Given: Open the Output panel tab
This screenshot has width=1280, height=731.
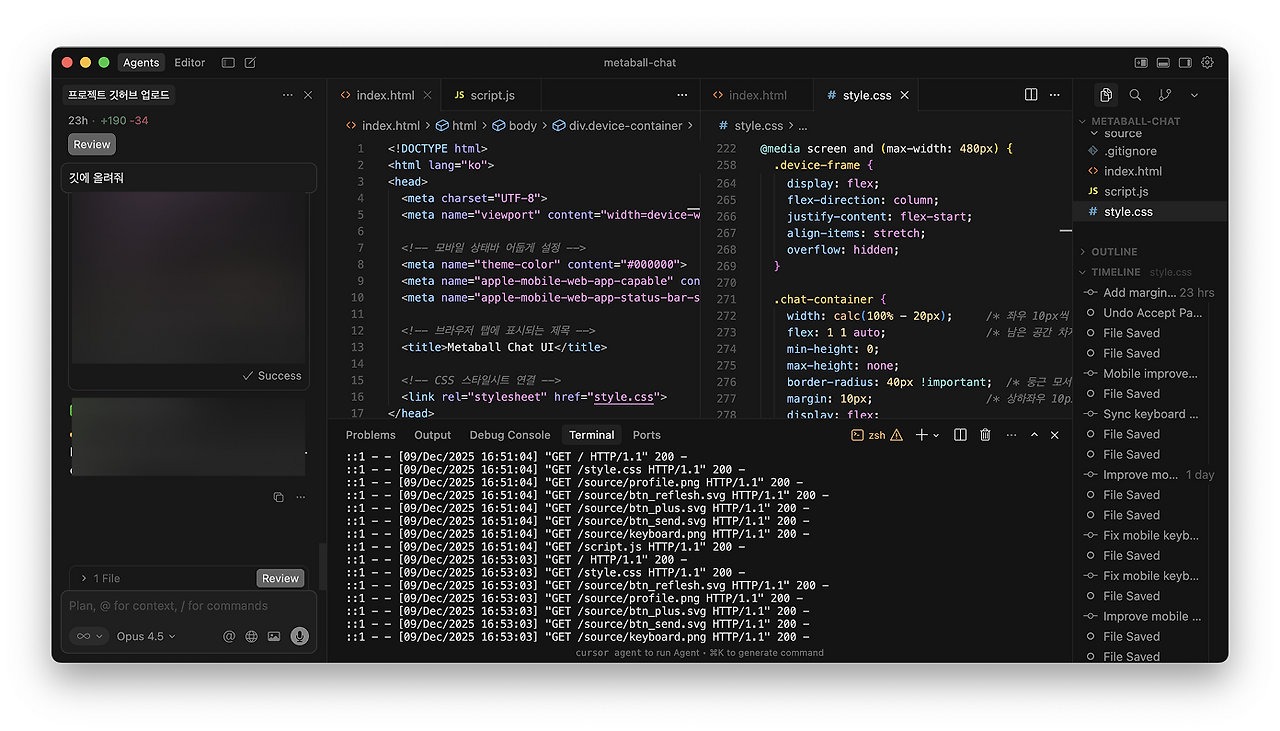Looking at the screenshot, I should pos(433,435).
